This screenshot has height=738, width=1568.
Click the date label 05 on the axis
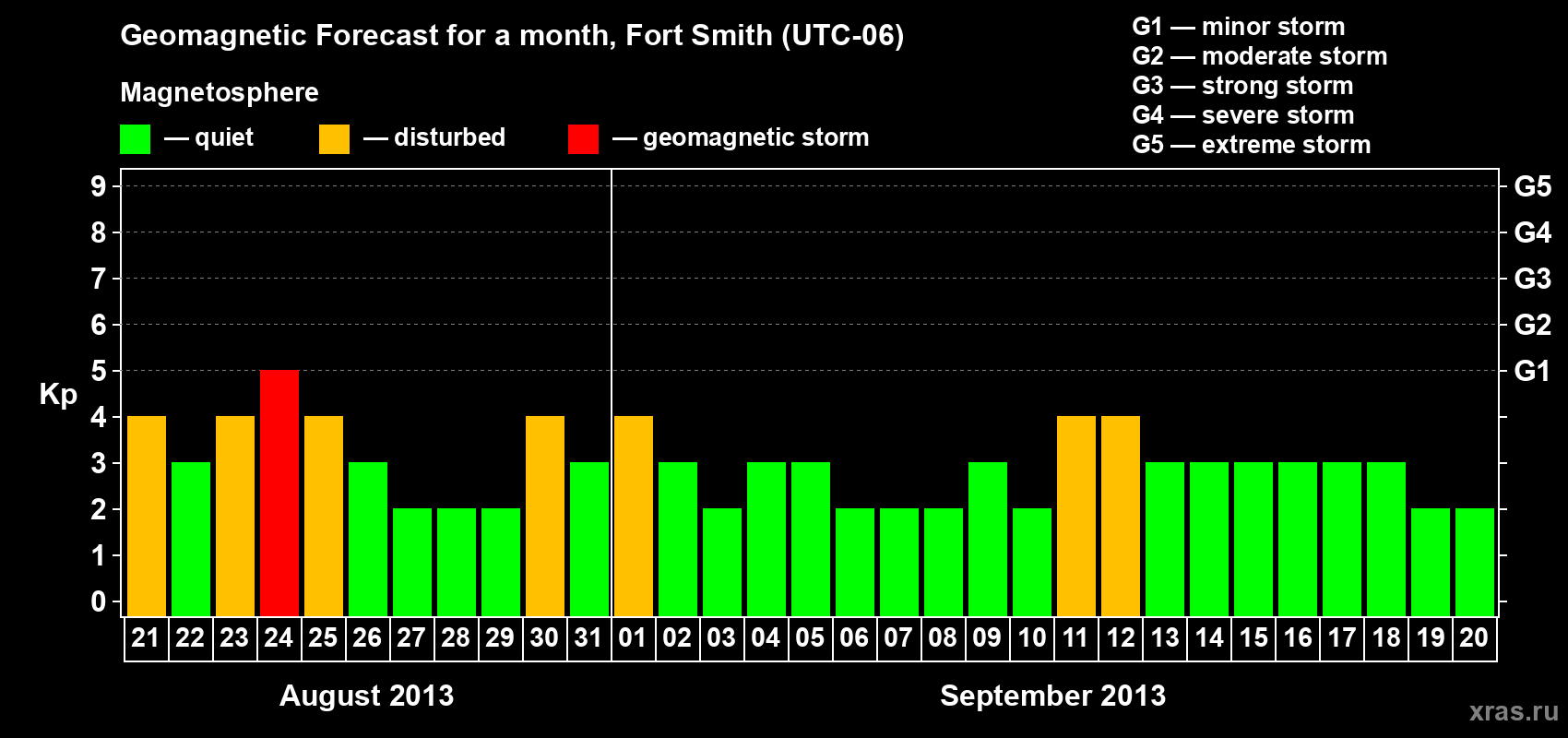(810, 637)
